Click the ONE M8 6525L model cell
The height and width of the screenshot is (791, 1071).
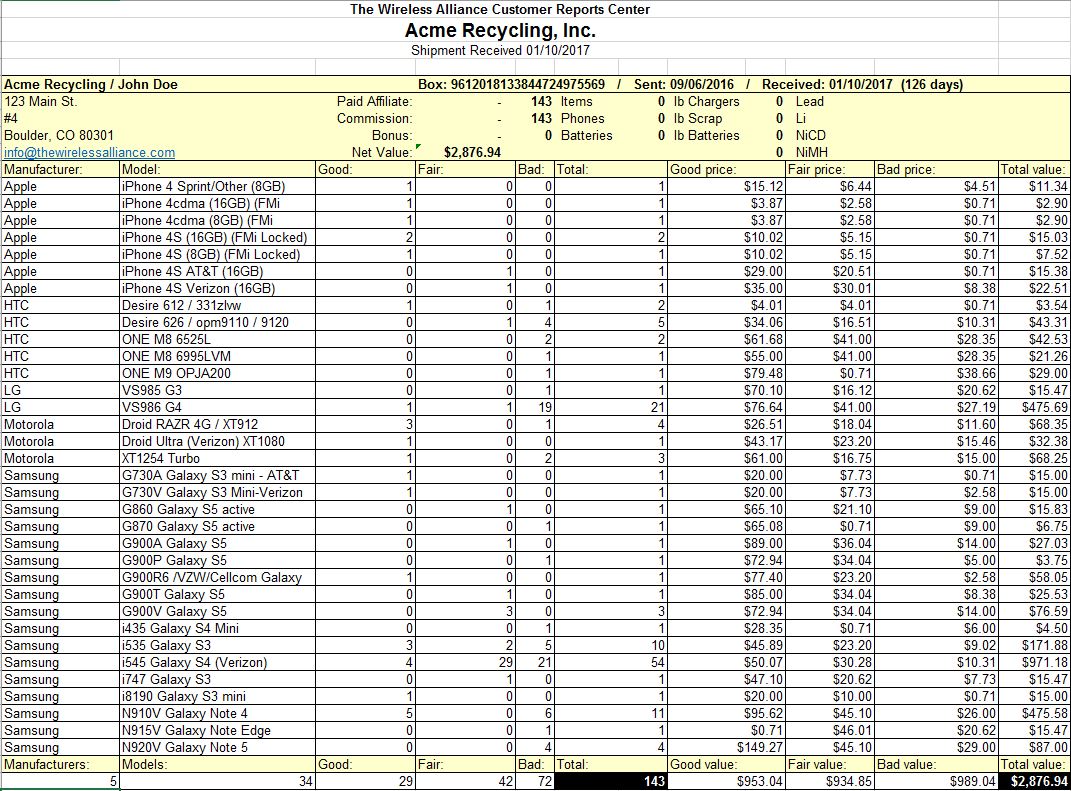[x=217, y=339]
